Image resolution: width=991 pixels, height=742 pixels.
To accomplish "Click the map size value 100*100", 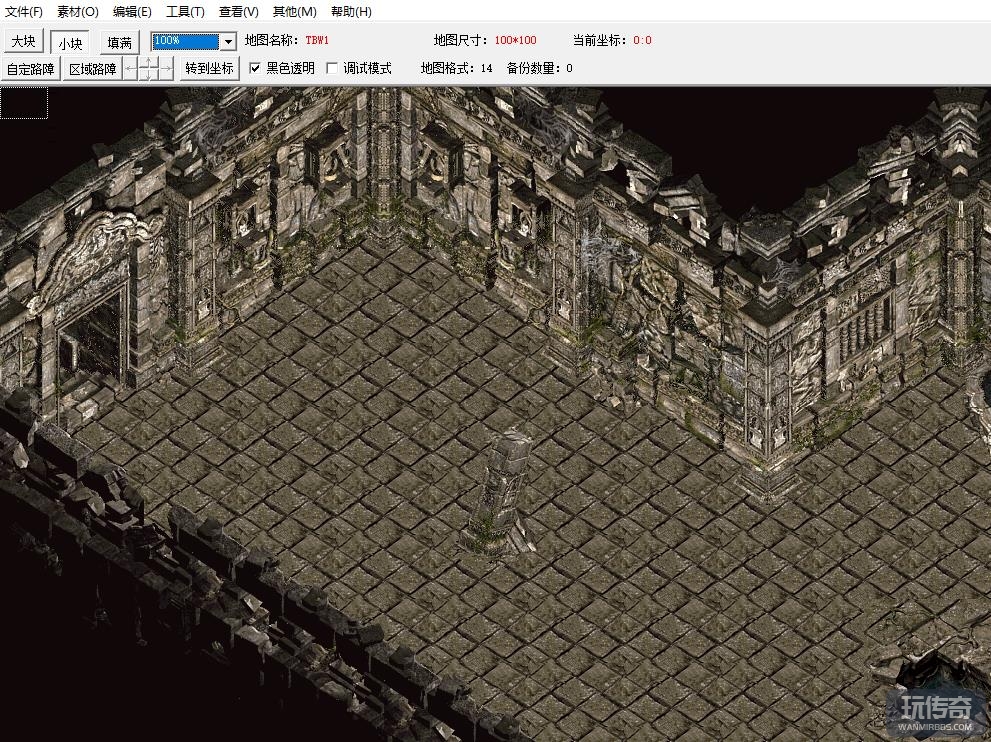I will [x=516, y=40].
